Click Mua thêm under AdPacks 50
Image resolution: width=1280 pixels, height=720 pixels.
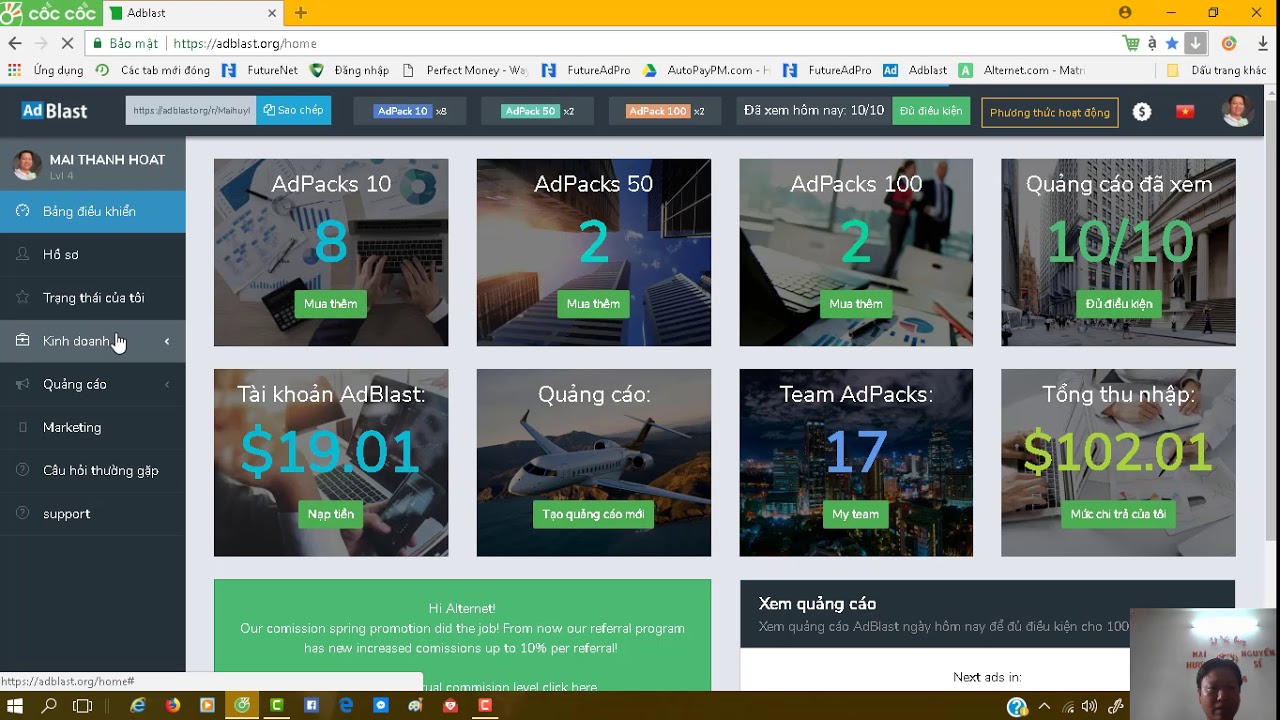coord(593,304)
